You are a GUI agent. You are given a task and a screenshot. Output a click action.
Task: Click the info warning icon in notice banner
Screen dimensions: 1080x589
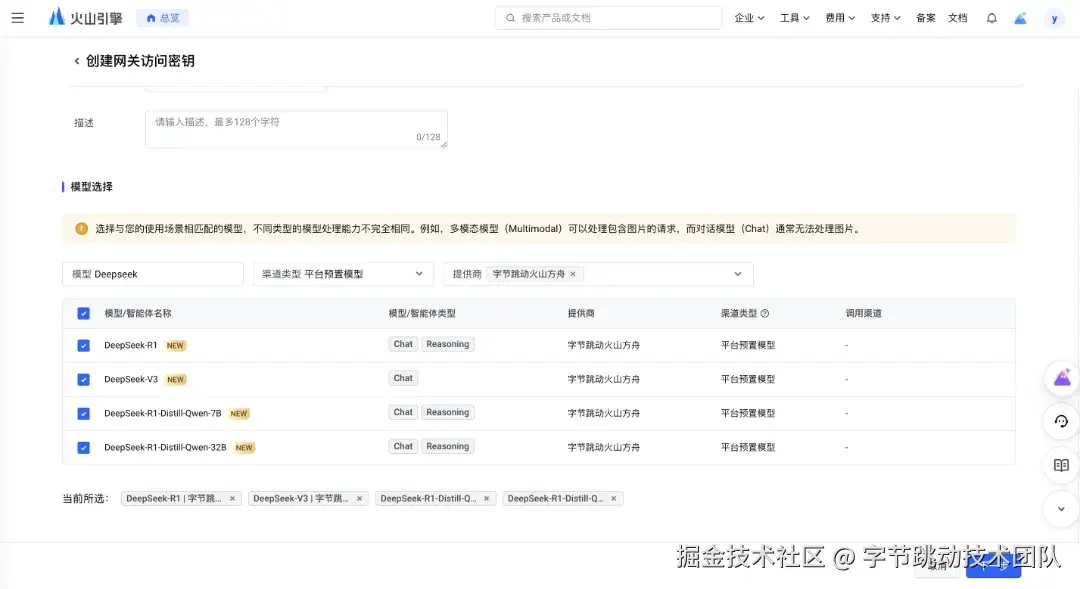coord(81,229)
